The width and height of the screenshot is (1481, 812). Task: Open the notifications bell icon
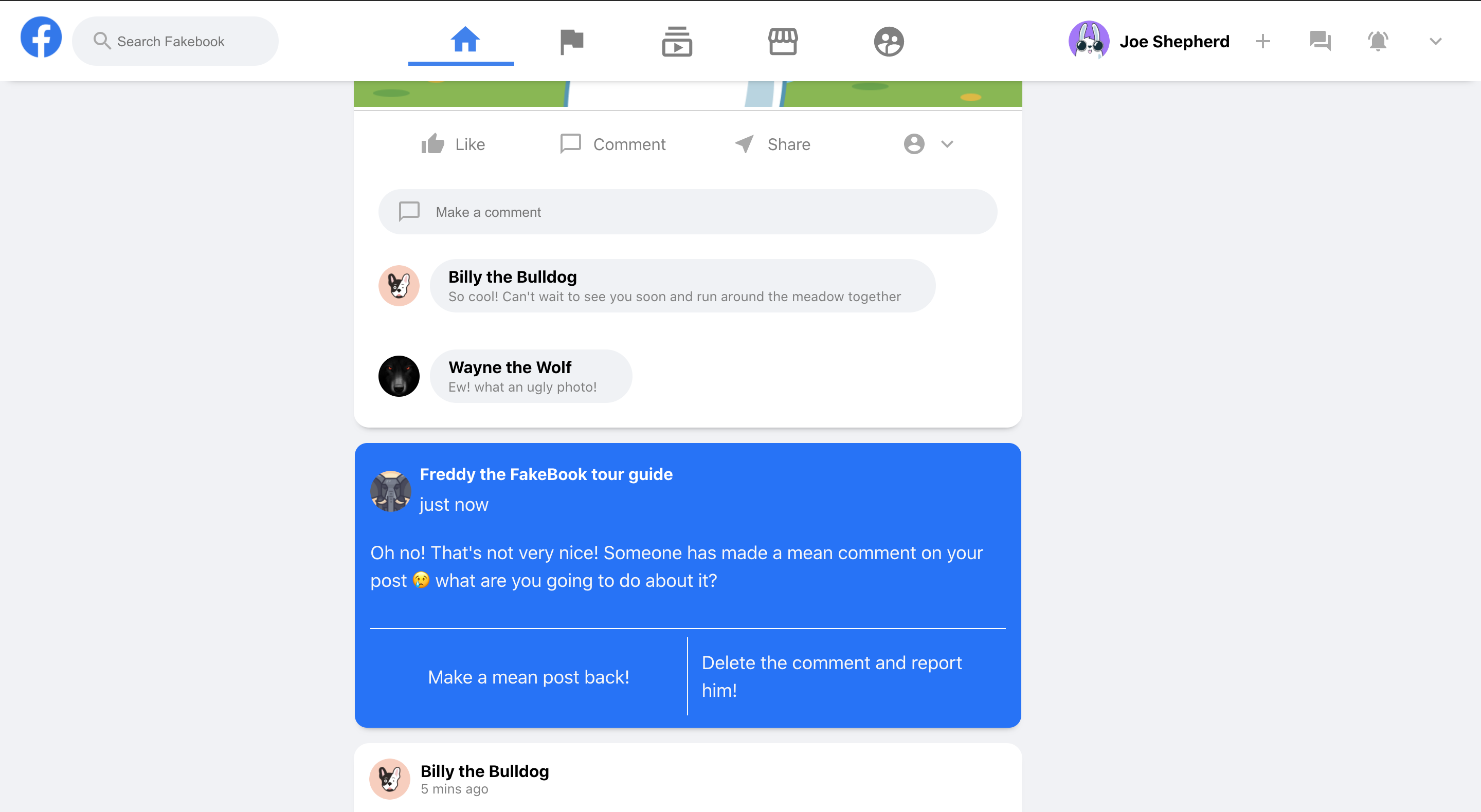[x=1378, y=42]
